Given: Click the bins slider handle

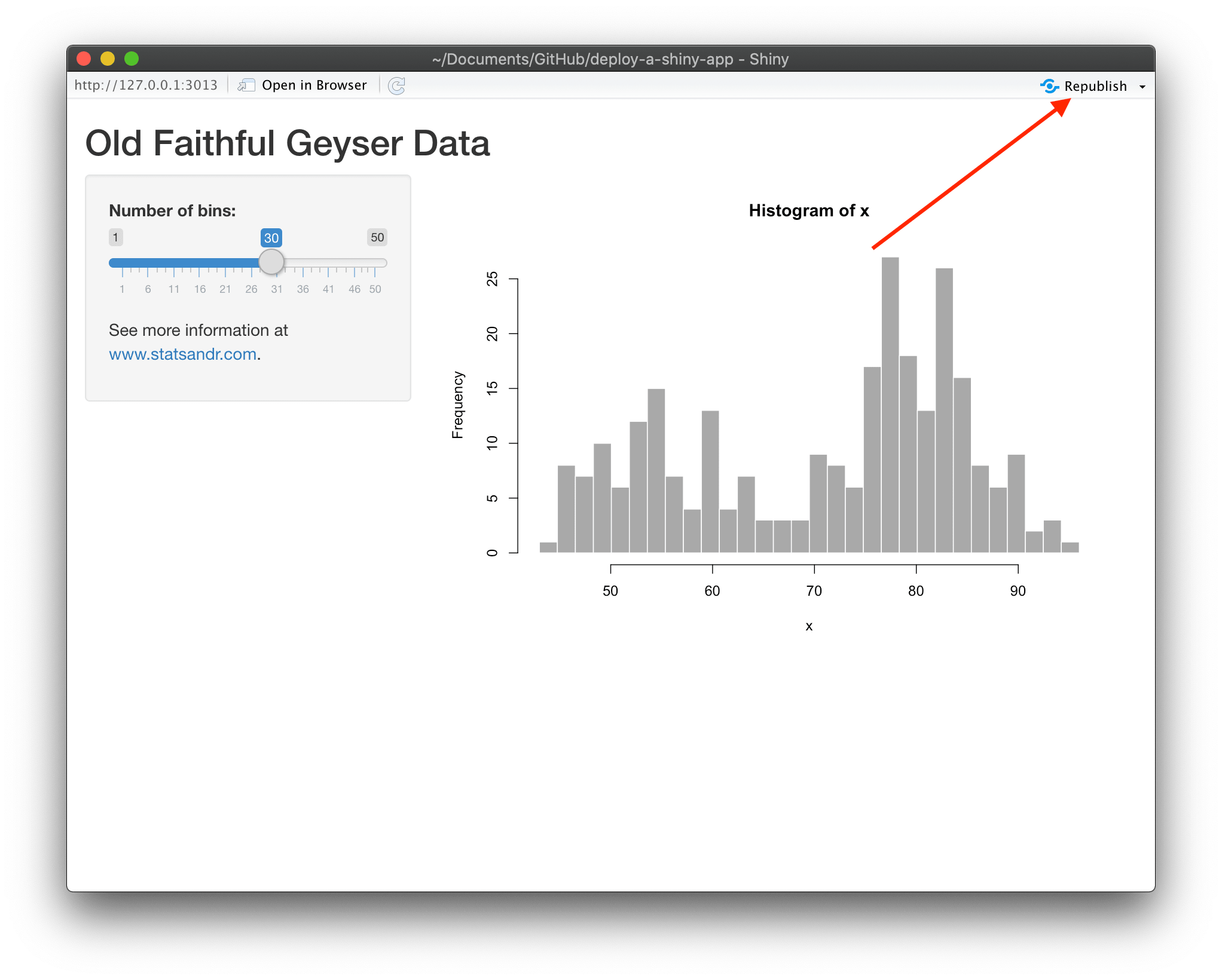Looking at the screenshot, I should pyautogui.click(x=271, y=262).
